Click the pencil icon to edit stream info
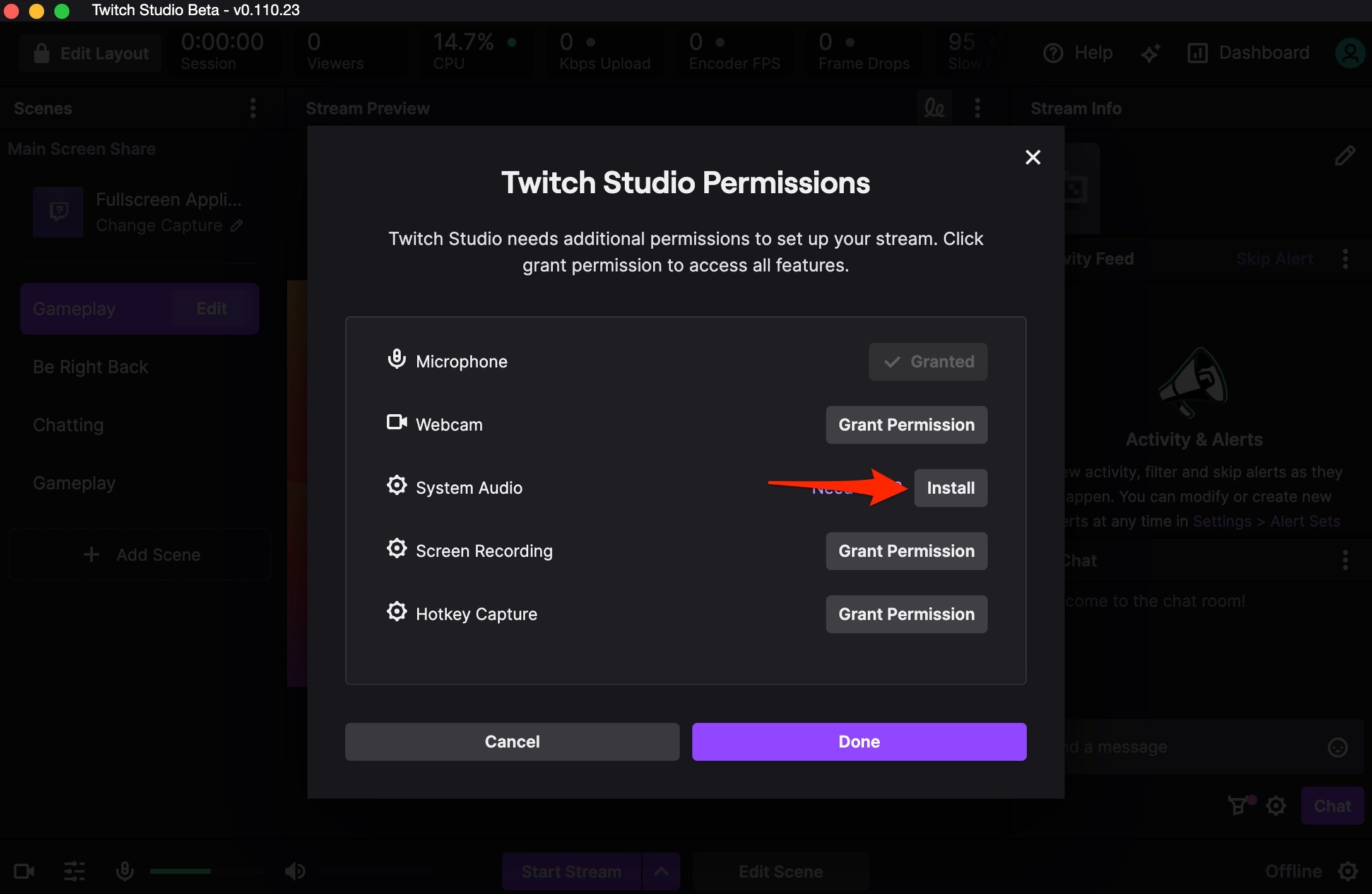This screenshot has width=1372, height=894. point(1344,155)
